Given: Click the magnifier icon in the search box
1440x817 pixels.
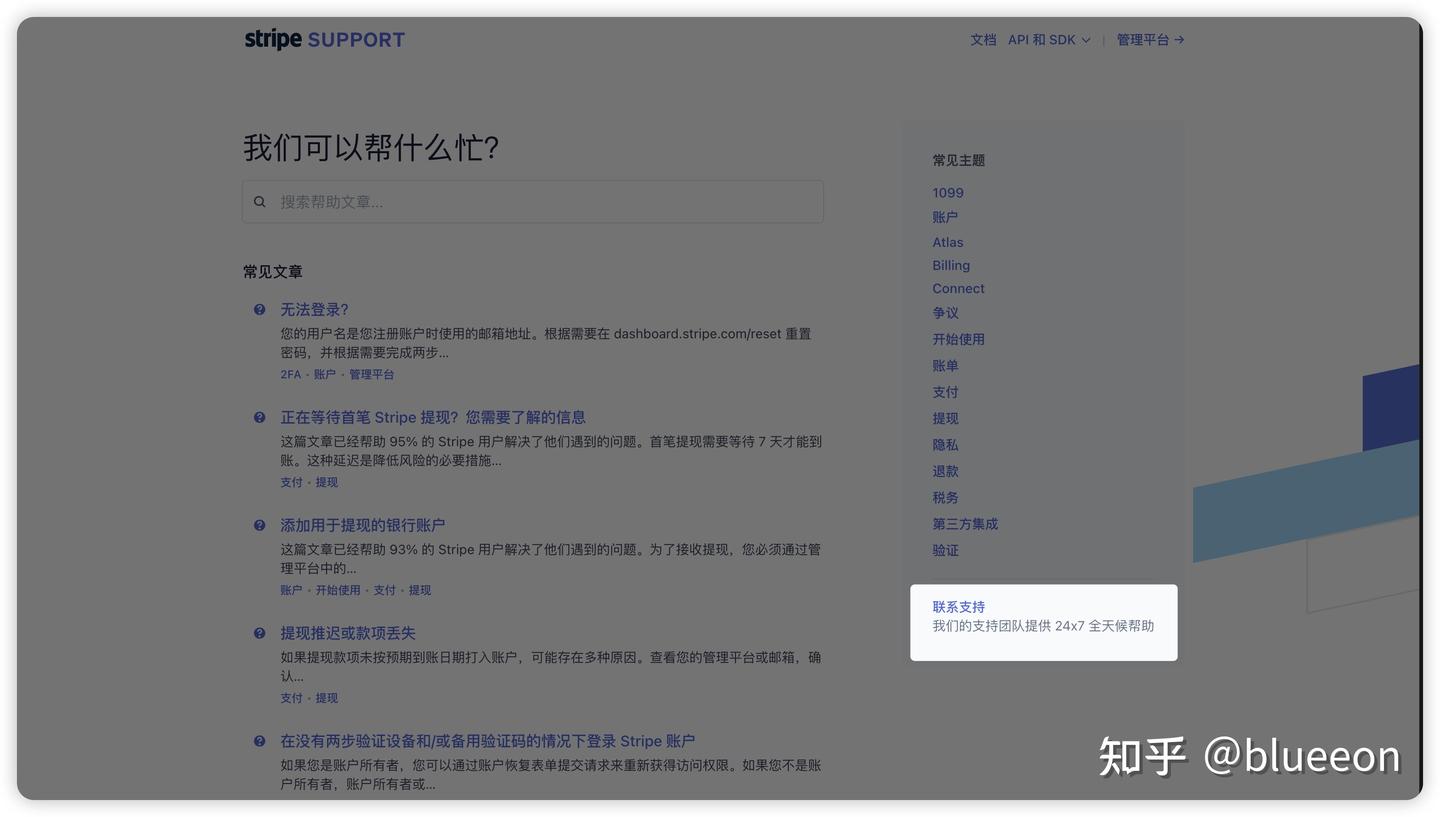Looking at the screenshot, I should [260, 201].
